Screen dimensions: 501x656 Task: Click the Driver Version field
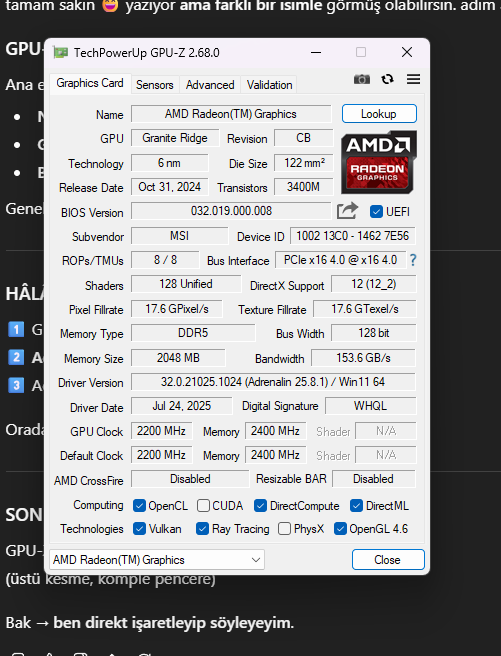tap(274, 382)
